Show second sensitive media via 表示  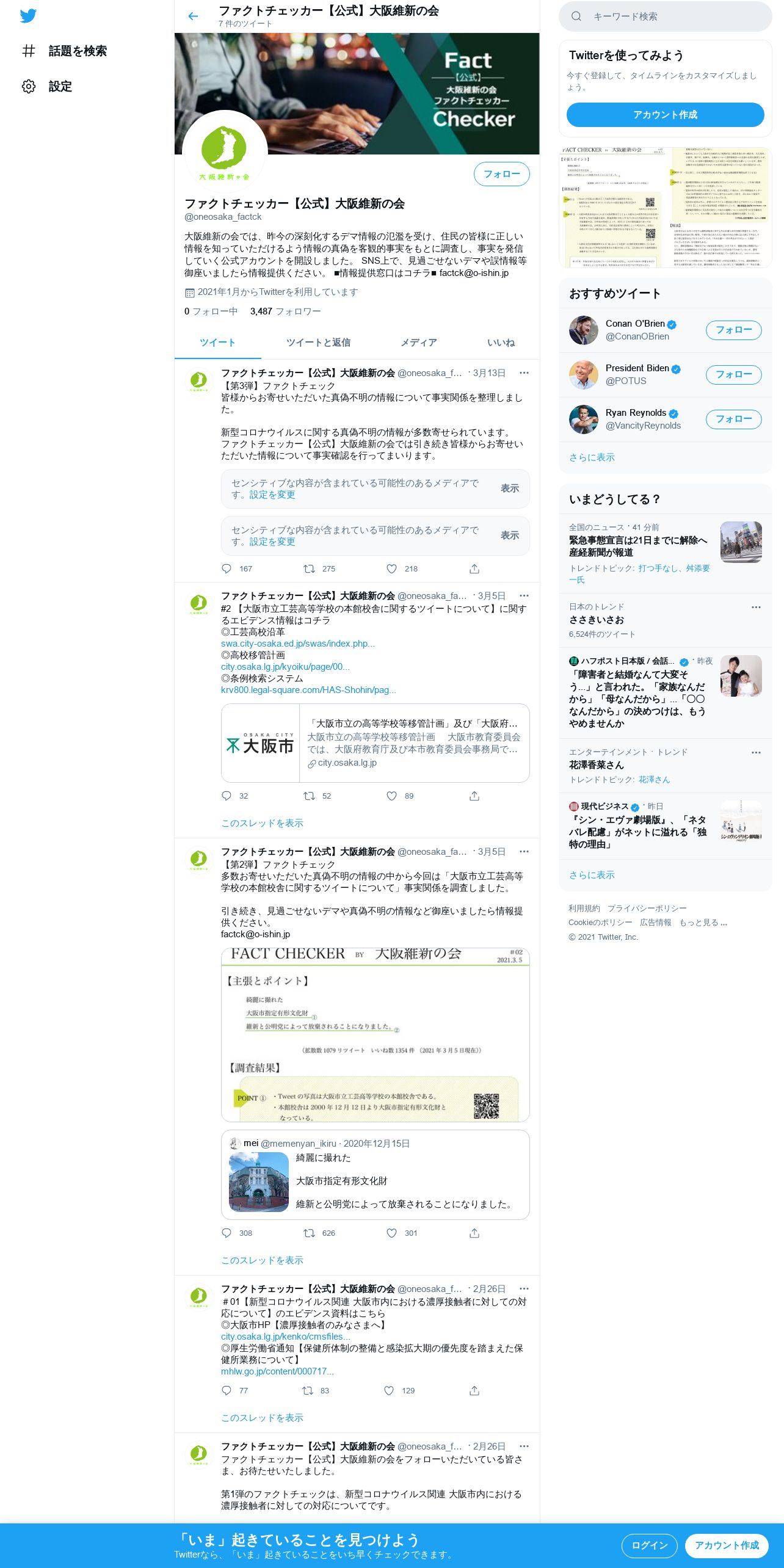click(510, 535)
